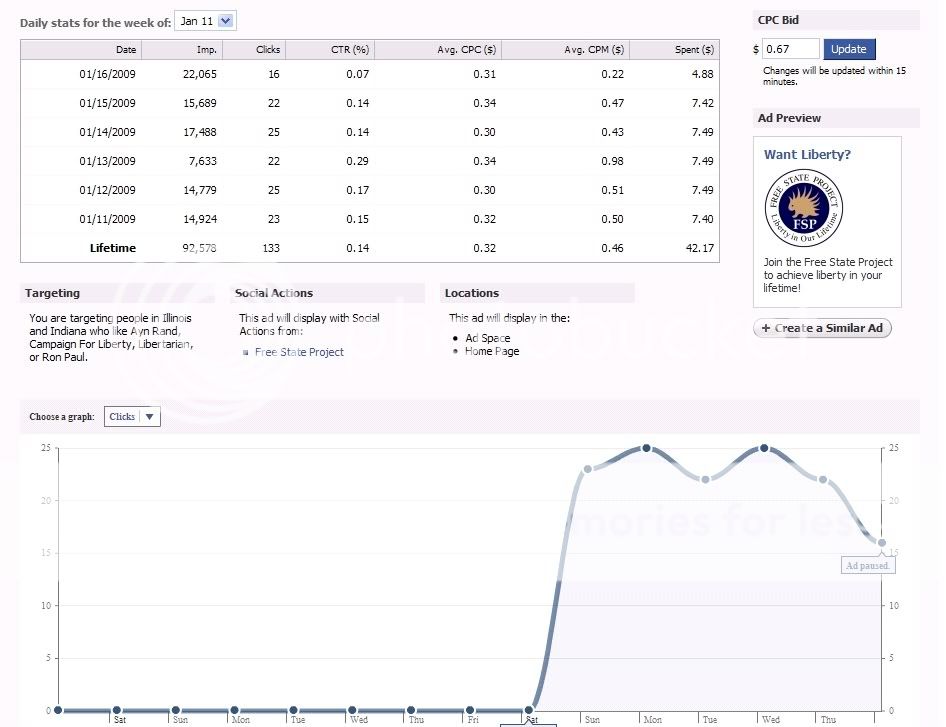Open the Want Liberty? ad title link
This screenshot has height=727, width=946.
(x=807, y=155)
